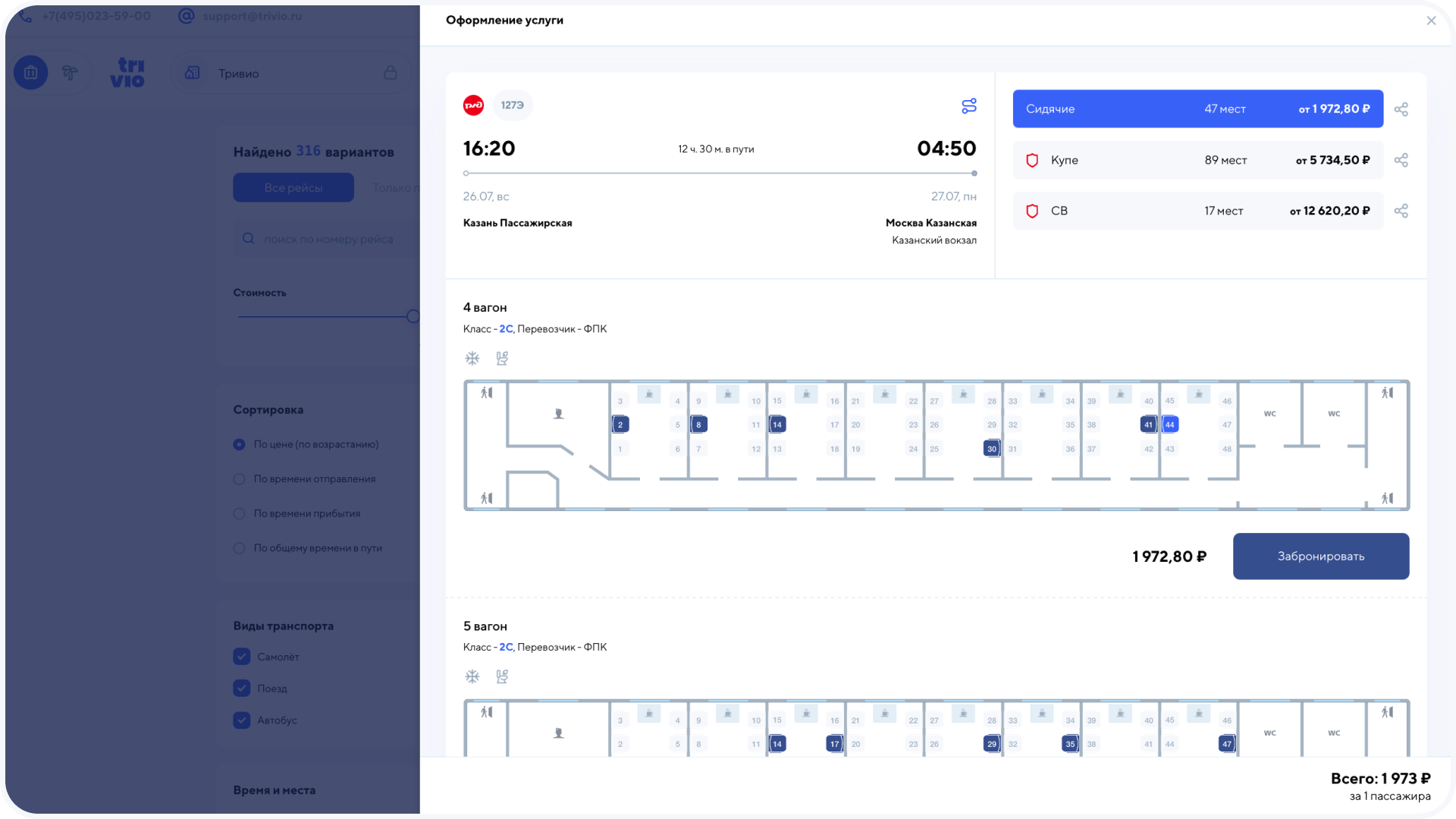Viewport: 1456px width, 819px height.
Task: Select sorting По времени отправления
Action: click(239, 479)
